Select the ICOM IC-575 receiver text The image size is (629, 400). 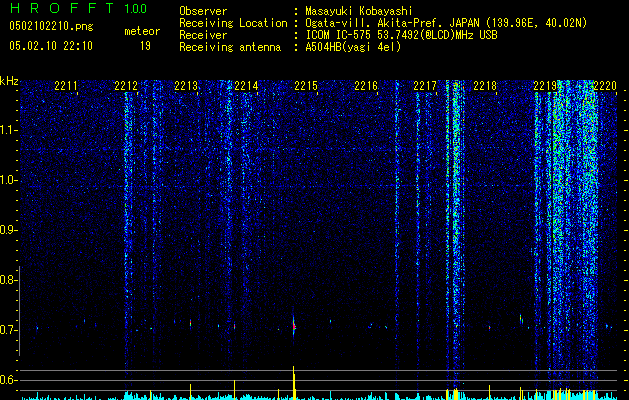[x=402, y=35]
